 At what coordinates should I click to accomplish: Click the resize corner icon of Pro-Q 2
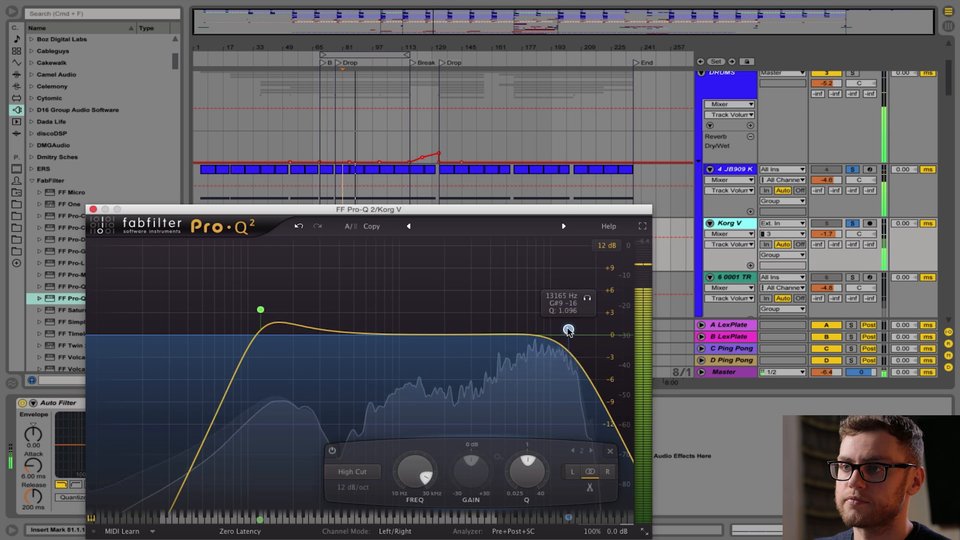click(644, 531)
